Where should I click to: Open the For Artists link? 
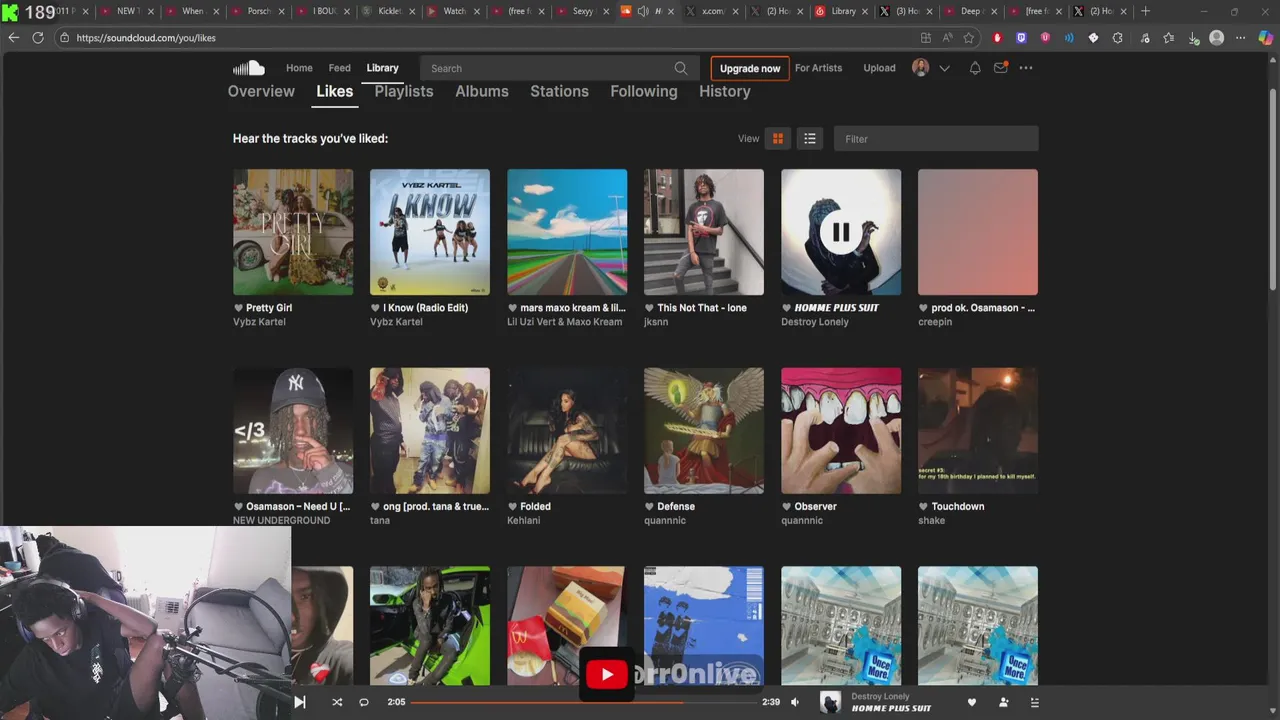[818, 68]
